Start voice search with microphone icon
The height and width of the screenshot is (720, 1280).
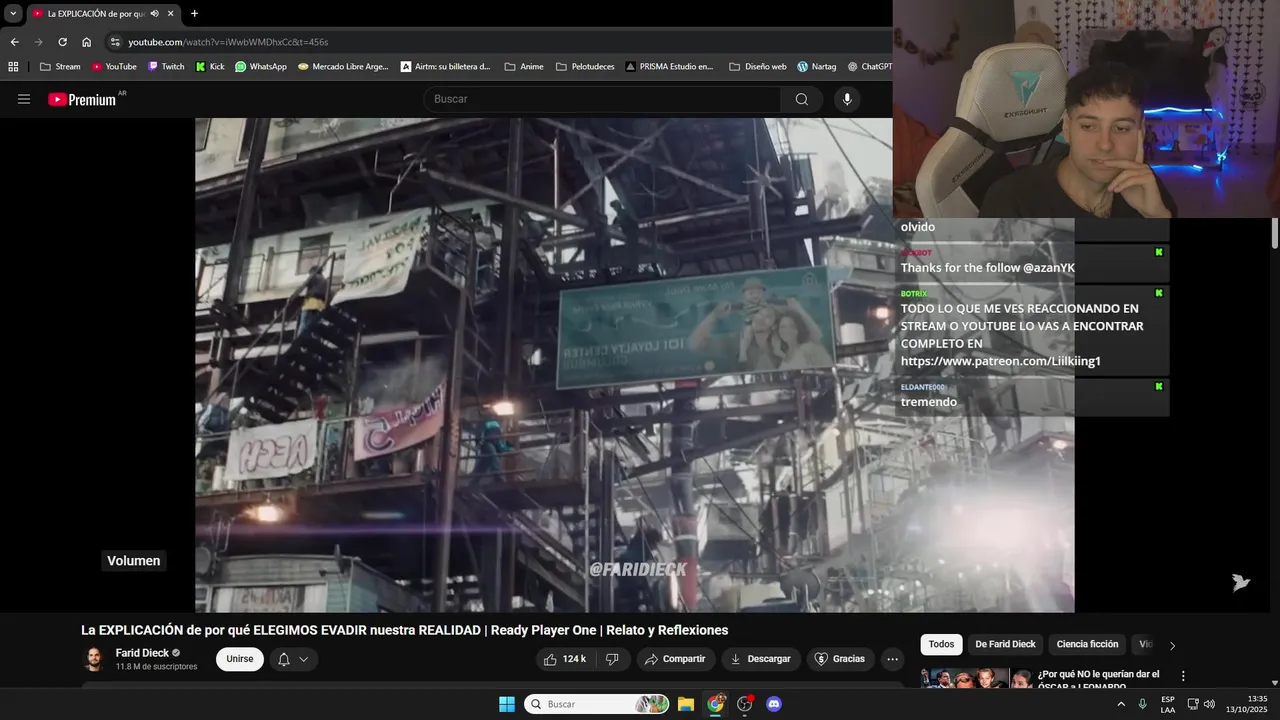[x=847, y=99]
